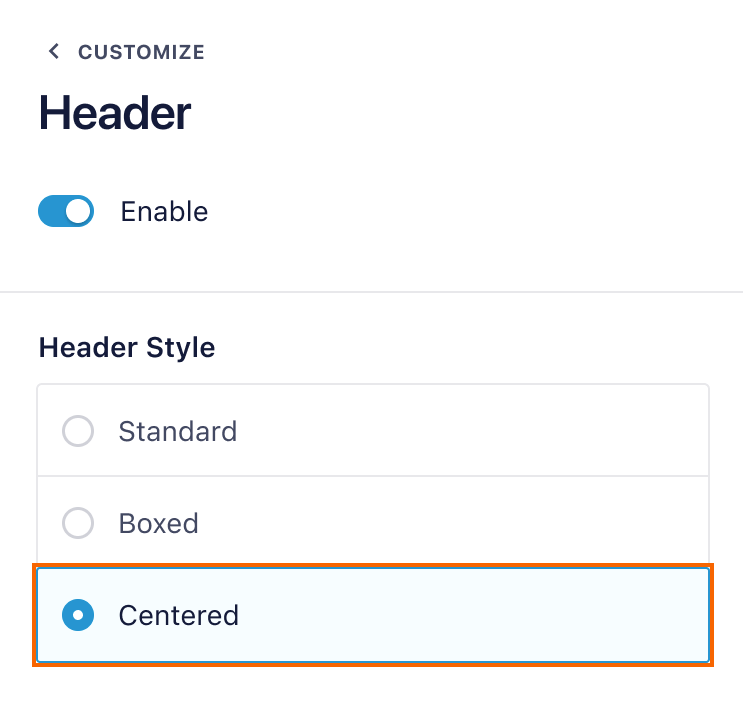Click the "Centered" option label
Viewport: 743px width, 723px height.
click(x=178, y=615)
